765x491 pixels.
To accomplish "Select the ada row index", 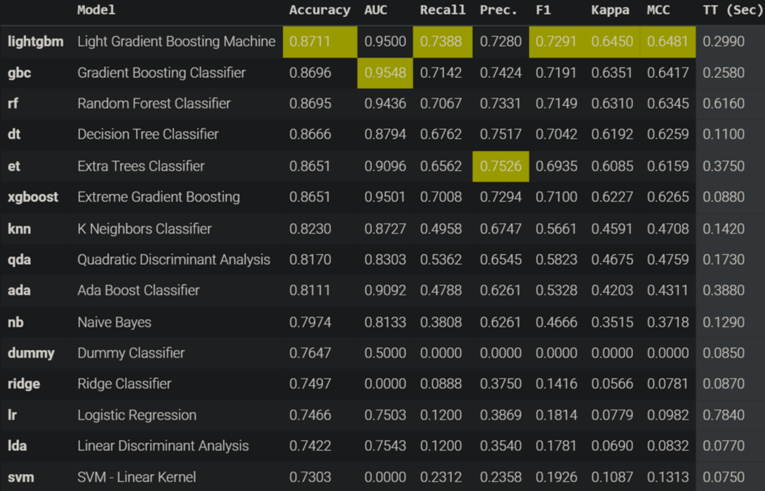I will tap(19, 290).
